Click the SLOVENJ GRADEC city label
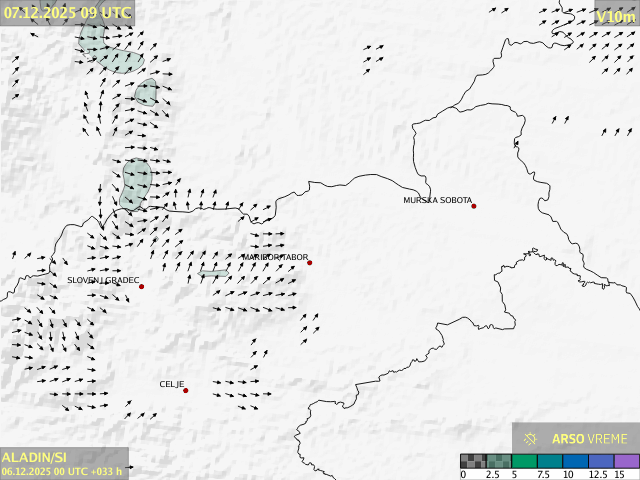640x480 pixels. point(103,280)
